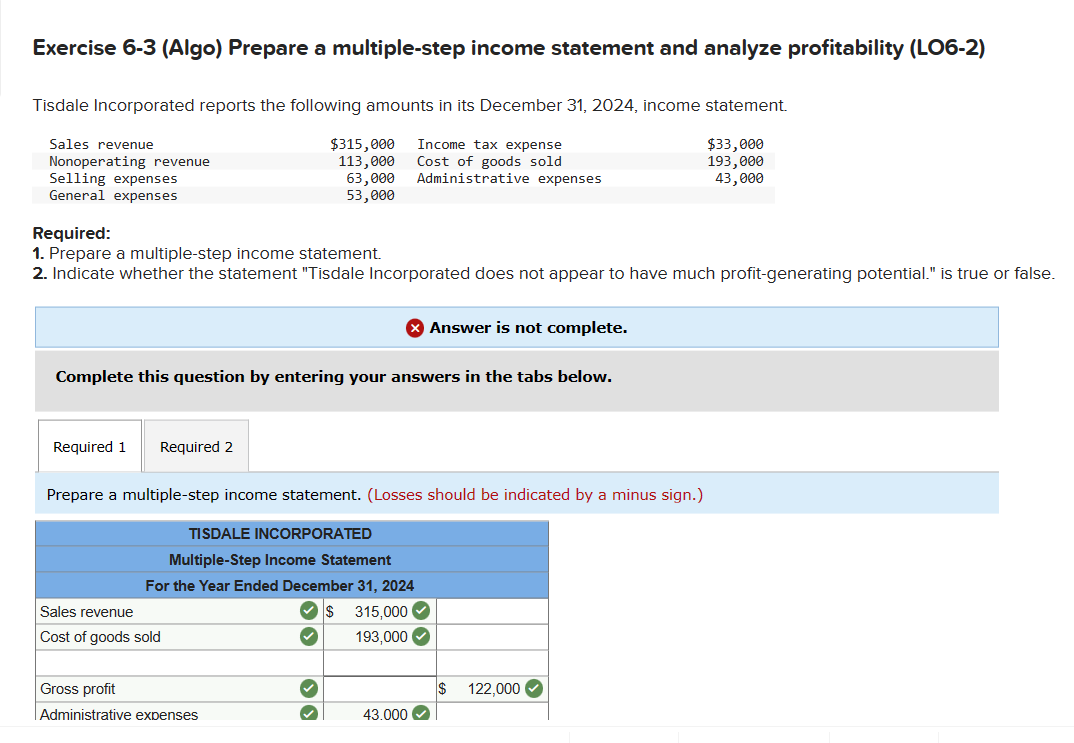Click the checkmark next to the 193,000 value

tap(419, 636)
